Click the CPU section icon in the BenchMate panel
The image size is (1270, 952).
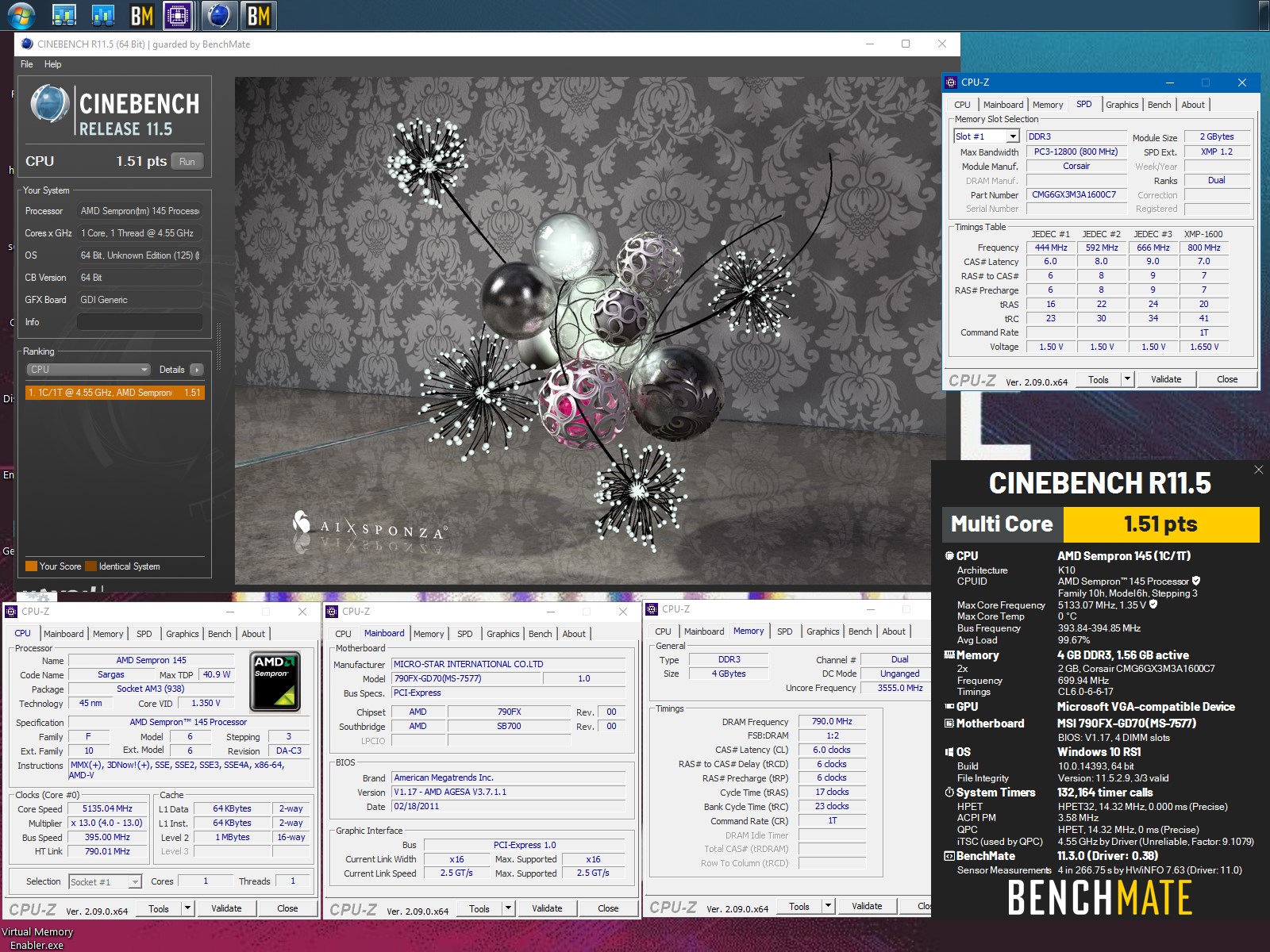tap(949, 555)
